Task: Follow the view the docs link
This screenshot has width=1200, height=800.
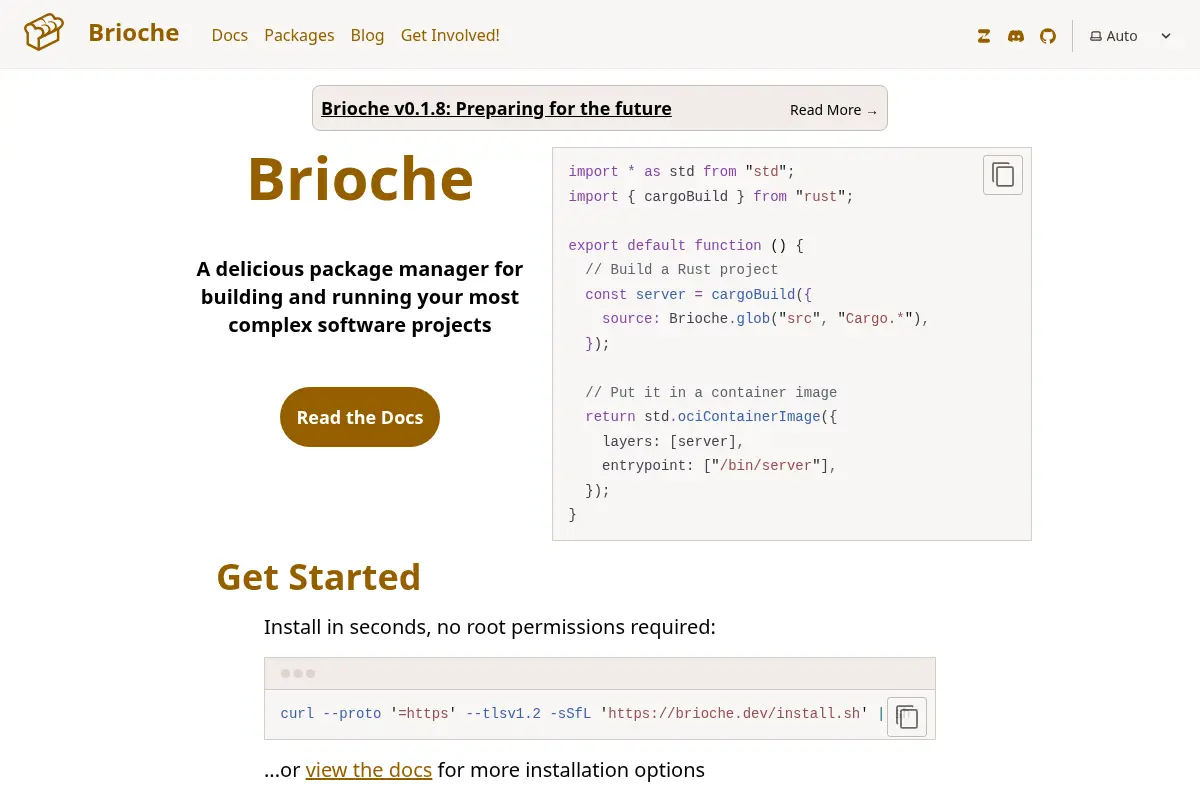Action: tap(369, 770)
